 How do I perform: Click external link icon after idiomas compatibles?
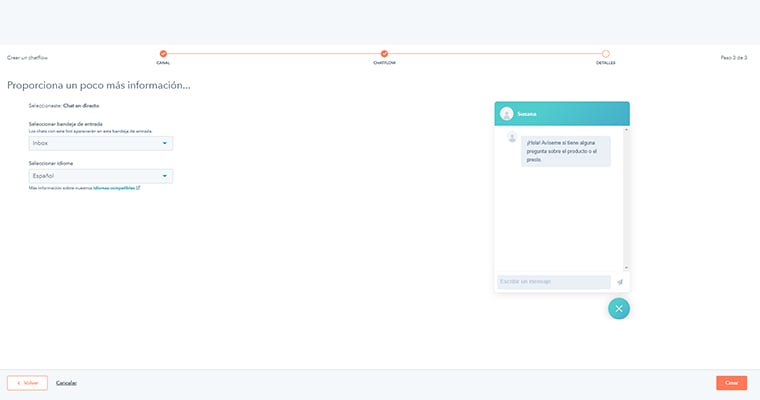[138, 187]
